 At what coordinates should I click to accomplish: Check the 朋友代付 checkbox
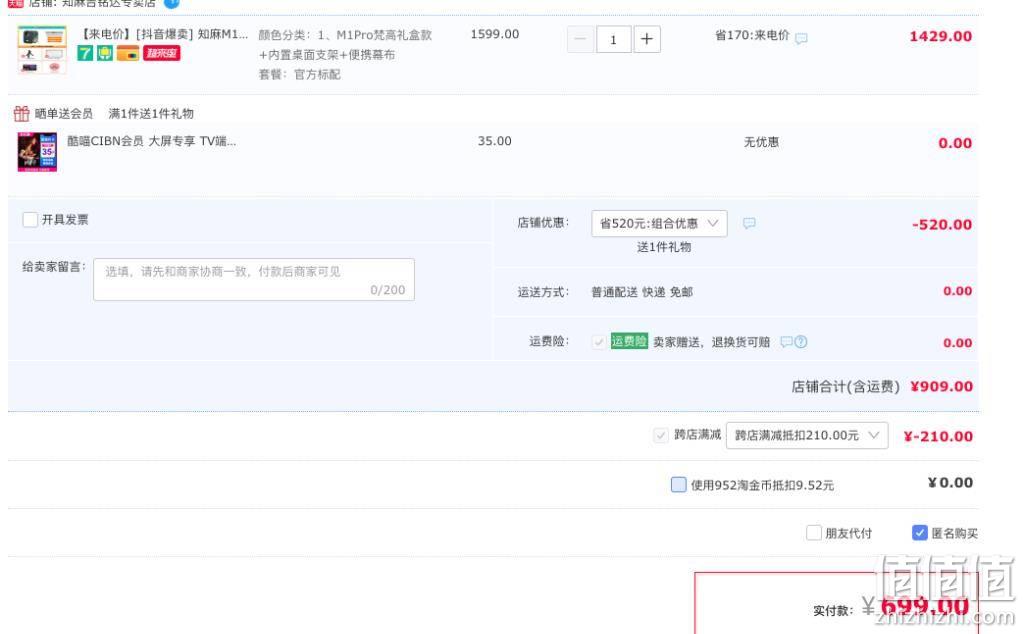(x=814, y=533)
